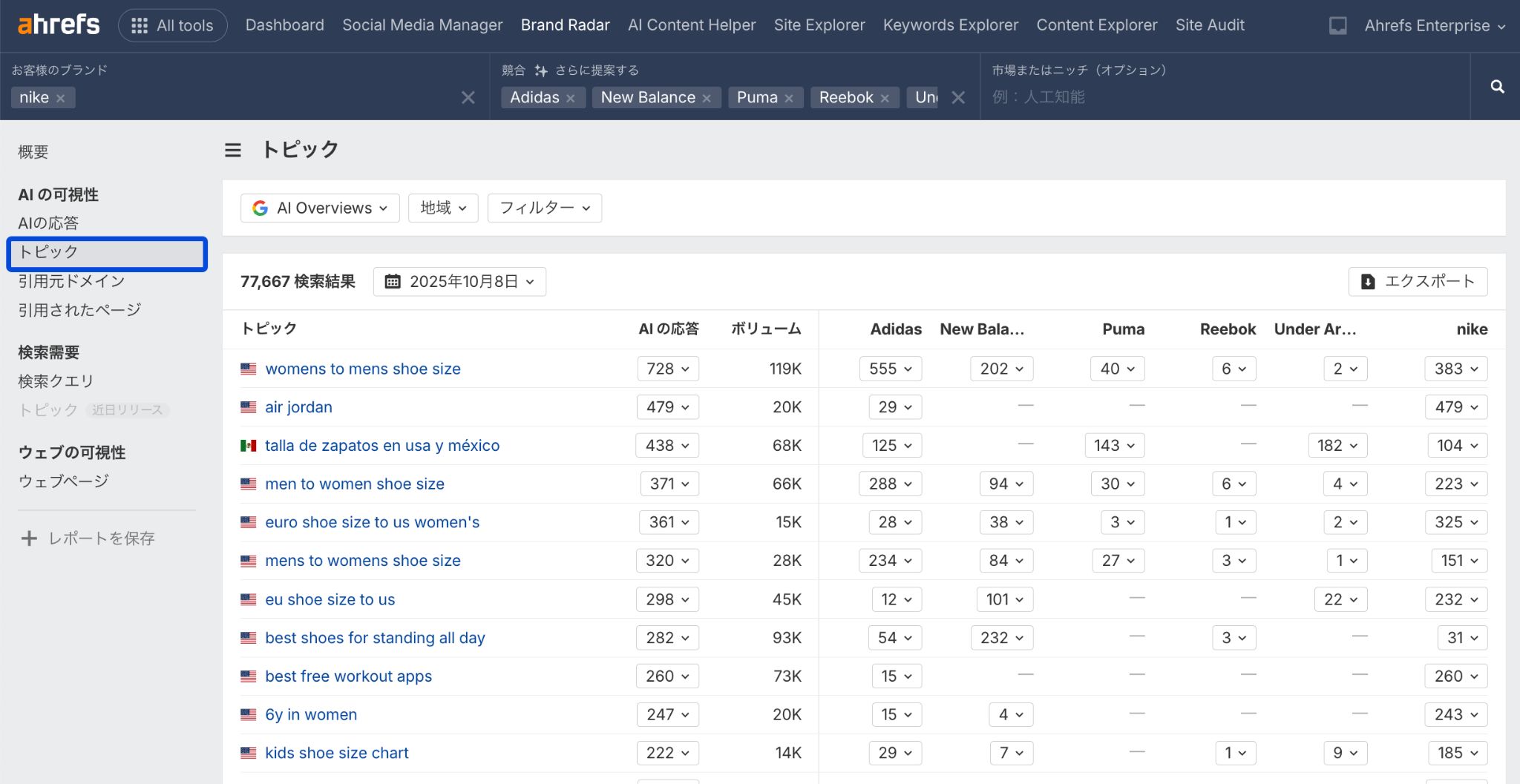Expand AI responses 728 for first topic
Viewport: 1520px width, 784px height.
tap(667, 369)
